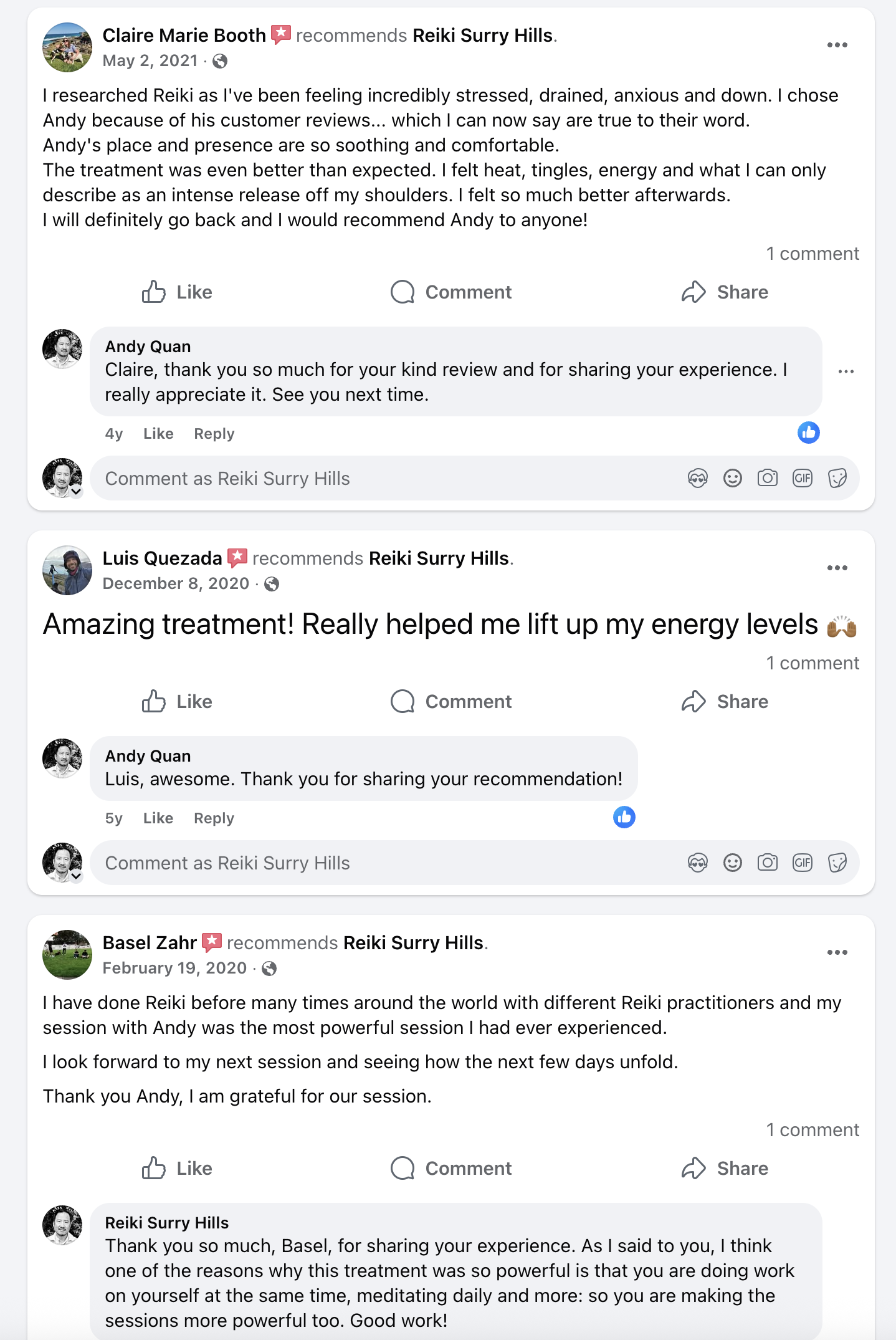Open more options for Andy Quan's reply to Claire

pyautogui.click(x=846, y=371)
